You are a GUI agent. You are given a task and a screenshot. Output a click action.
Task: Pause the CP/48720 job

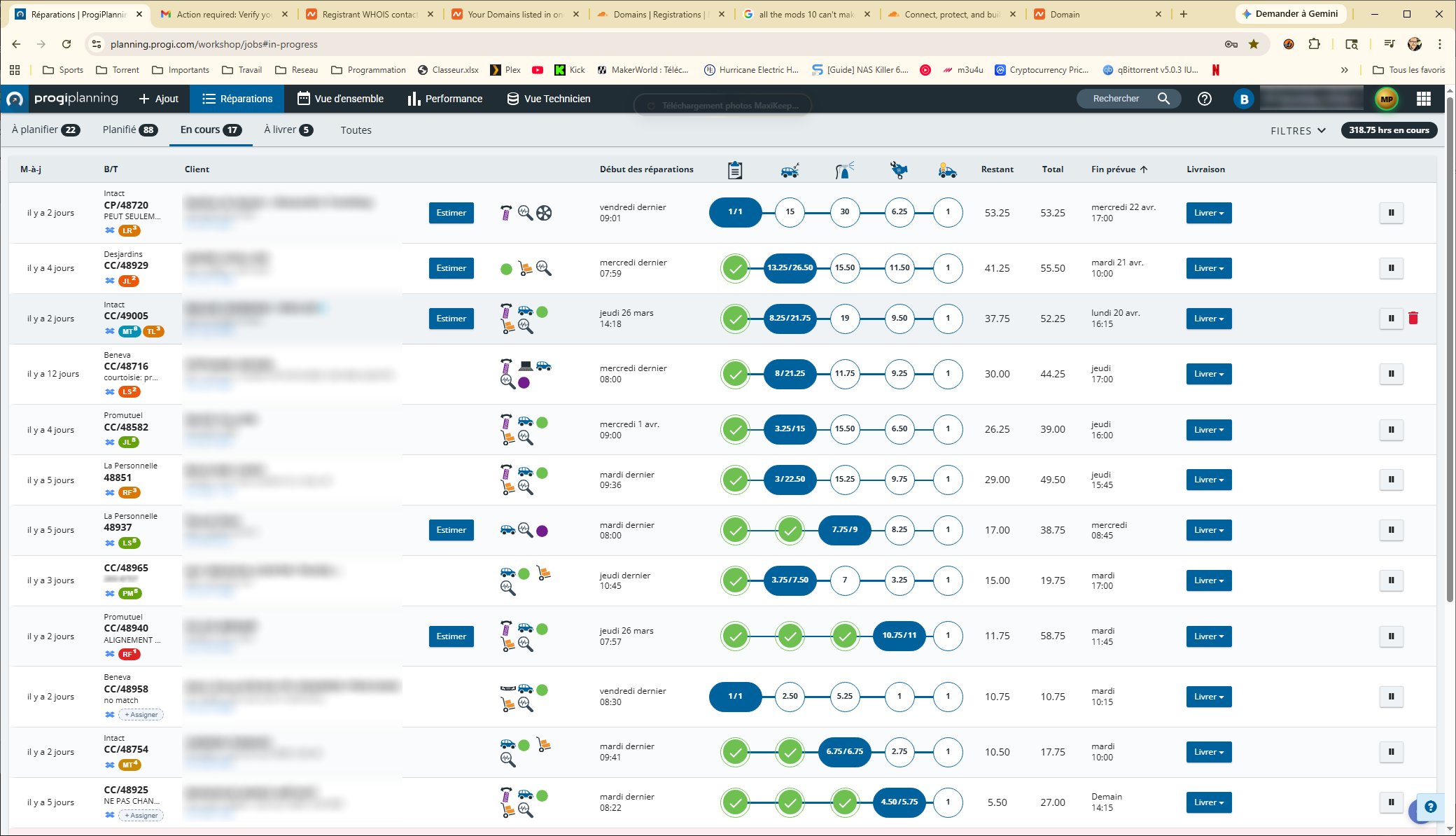click(x=1391, y=213)
